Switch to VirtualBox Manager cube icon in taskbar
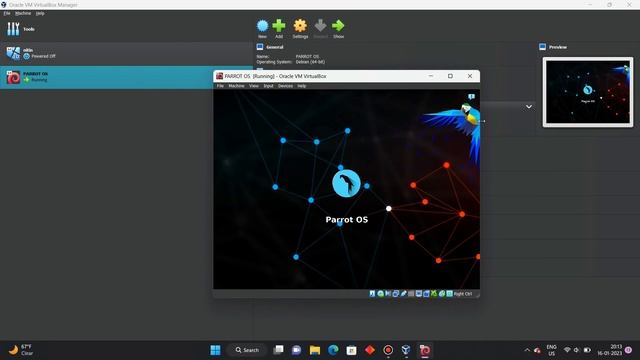This screenshot has height=360, width=640. click(406, 350)
